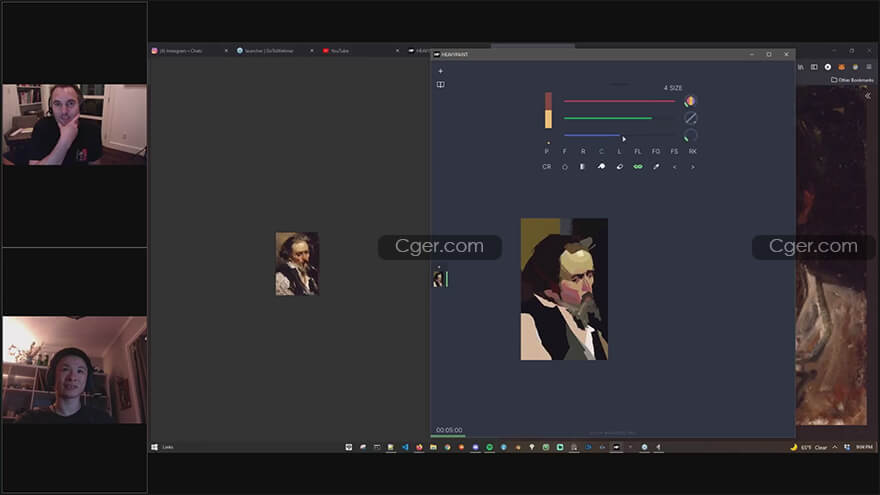The height and width of the screenshot is (495, 880).
Task: Click the weather 65°F Clear tray item
Action: (x=809, y=447)
